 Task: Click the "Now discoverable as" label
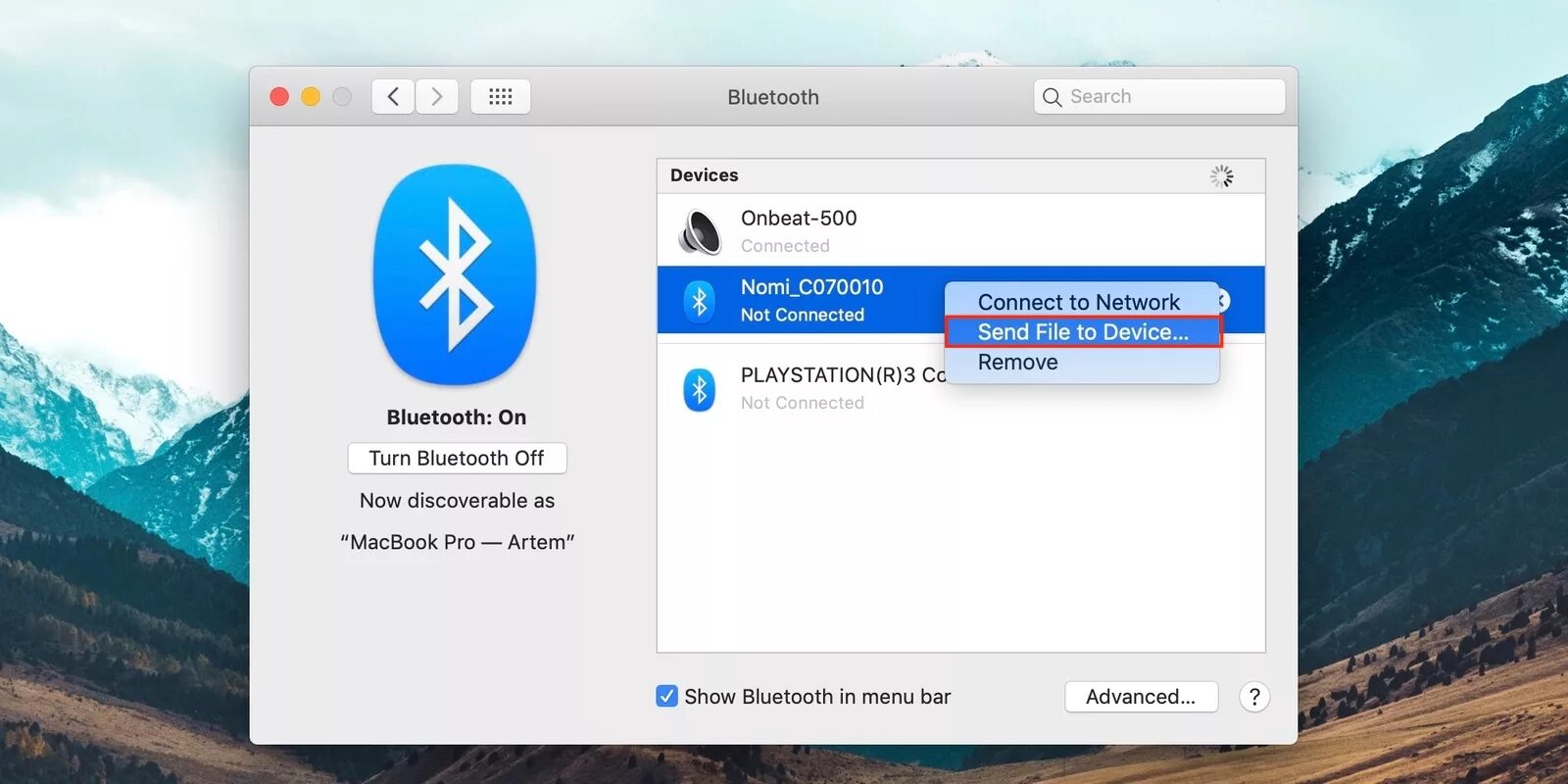point(457,500)
